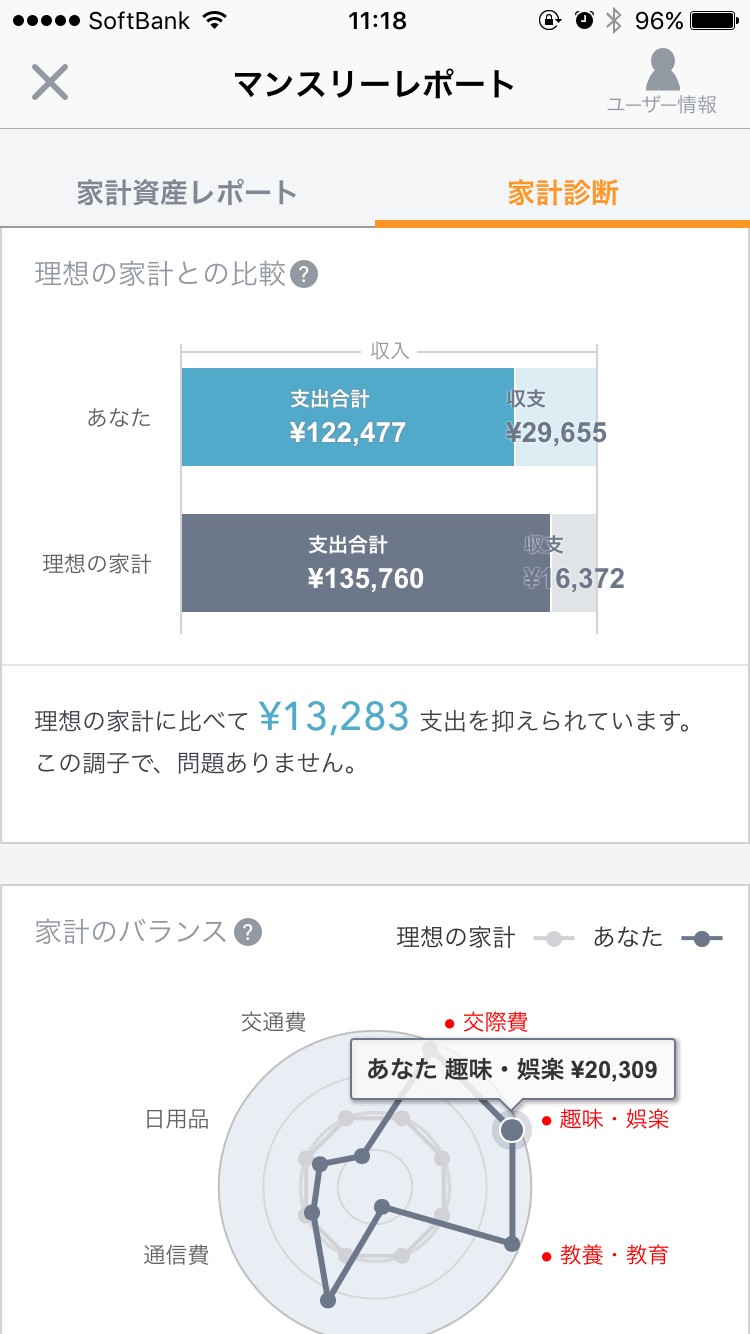
Task: Select the 趣味・娯楽 radar axis label
Action: [x=614, y=1119]
